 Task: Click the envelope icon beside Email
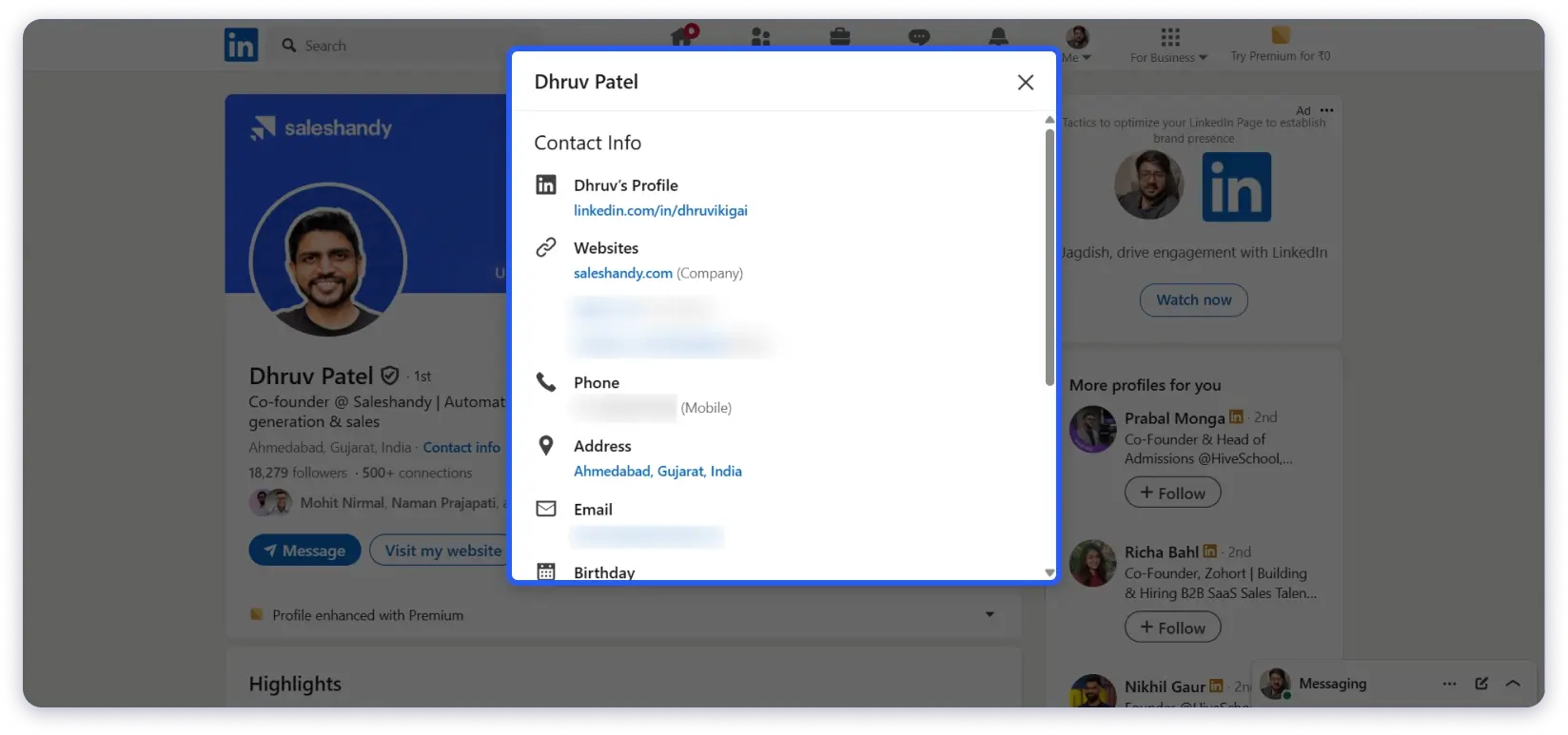[x=546, y=509]
